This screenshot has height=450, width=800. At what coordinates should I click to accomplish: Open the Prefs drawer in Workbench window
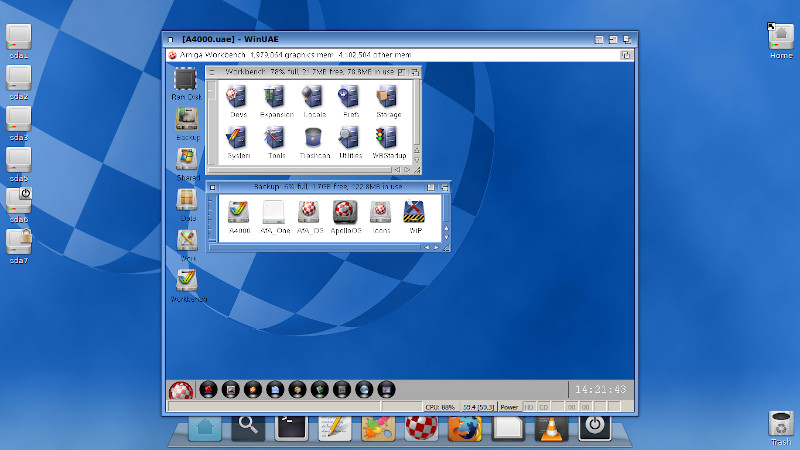coord(350,98)
